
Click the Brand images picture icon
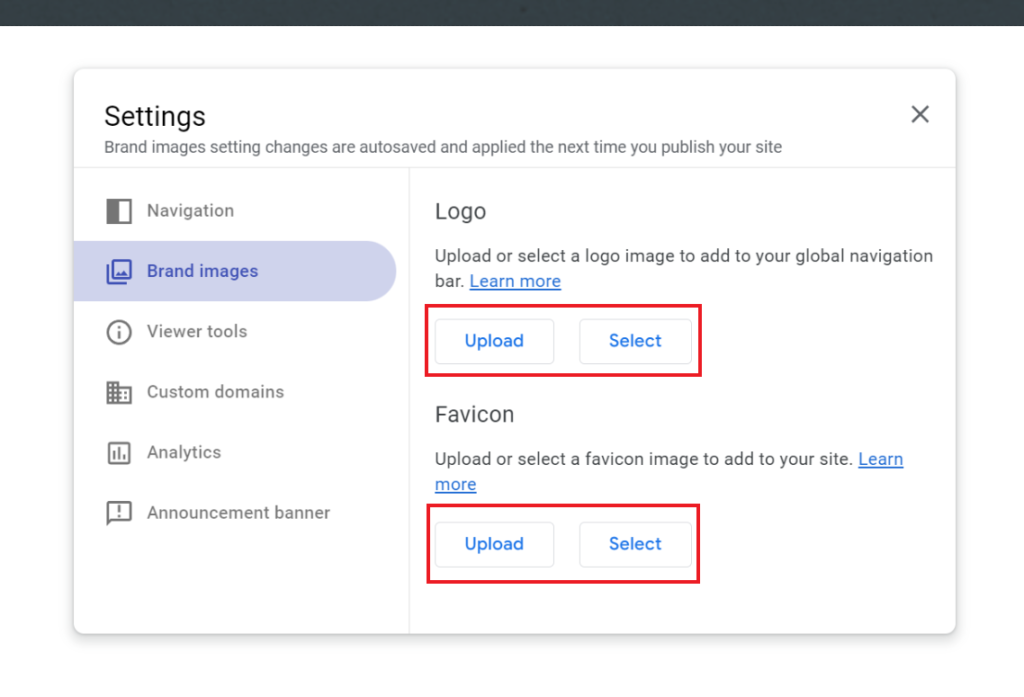117,271
